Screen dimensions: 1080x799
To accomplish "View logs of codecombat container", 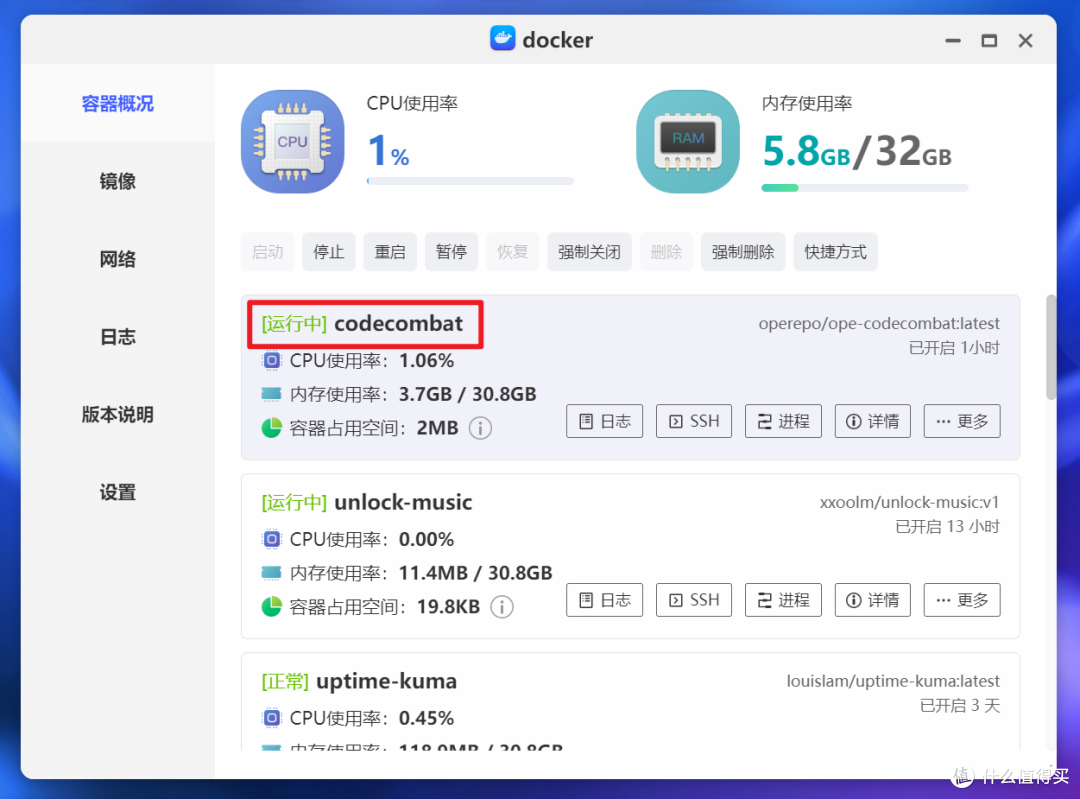I will (x=605, y=421).
